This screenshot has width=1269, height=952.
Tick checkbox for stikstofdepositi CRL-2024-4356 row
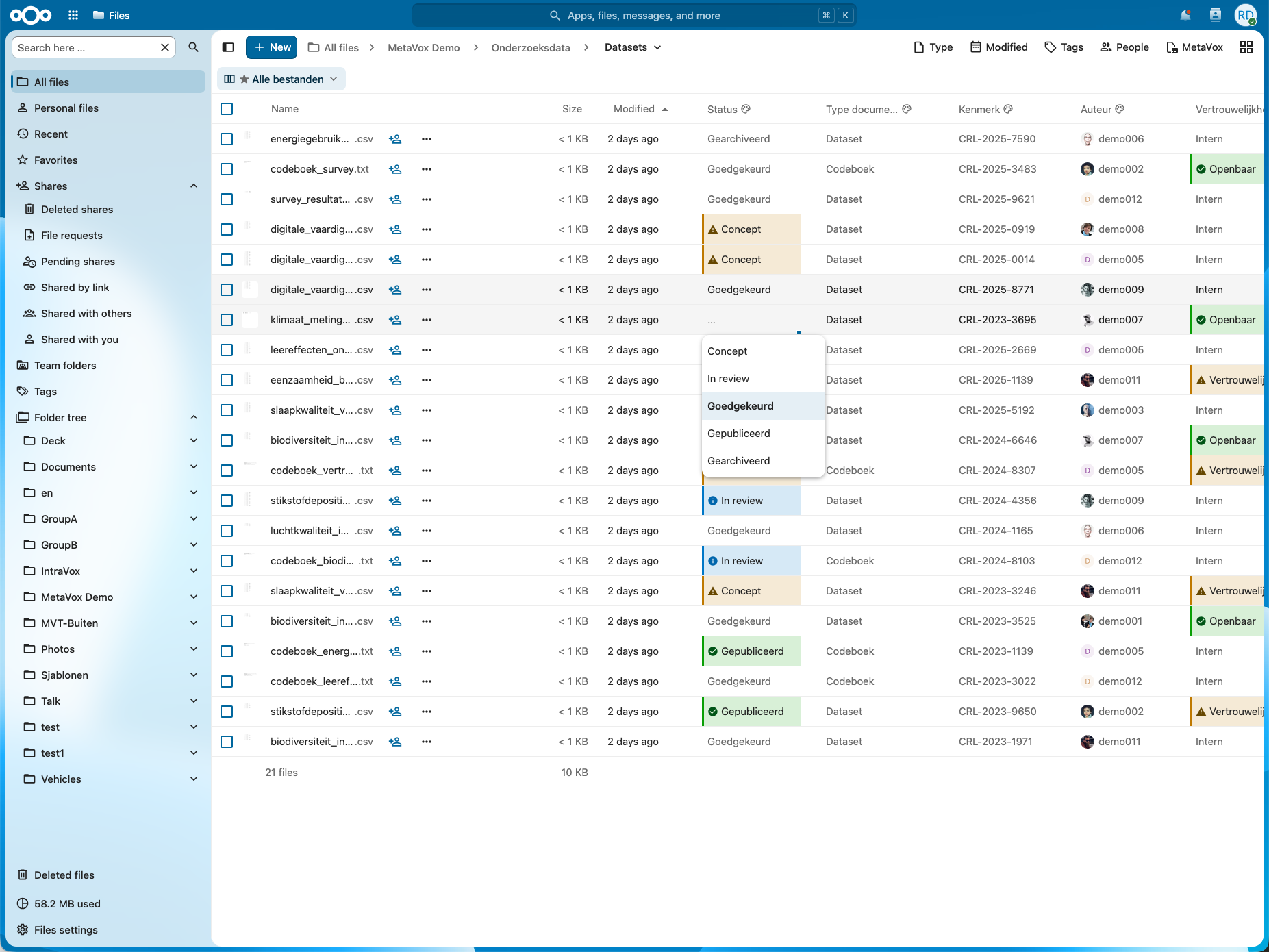[227, 501]
